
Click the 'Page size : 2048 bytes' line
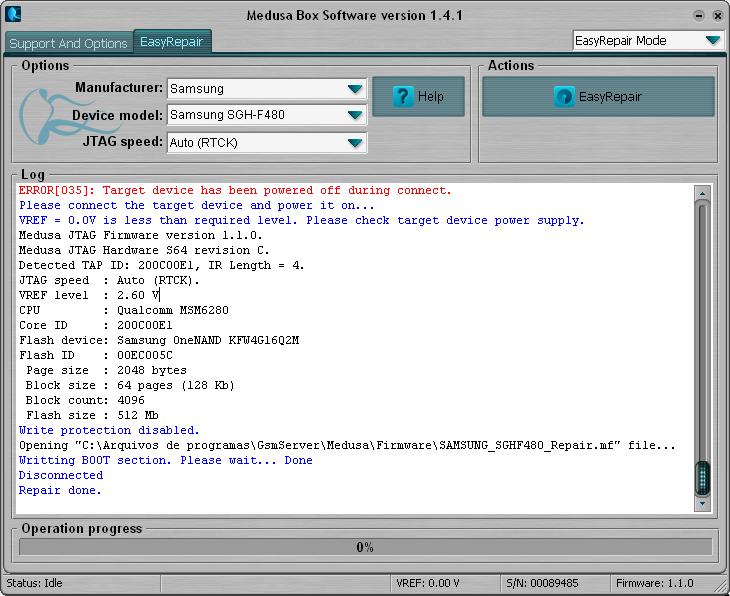pos(106,370)
